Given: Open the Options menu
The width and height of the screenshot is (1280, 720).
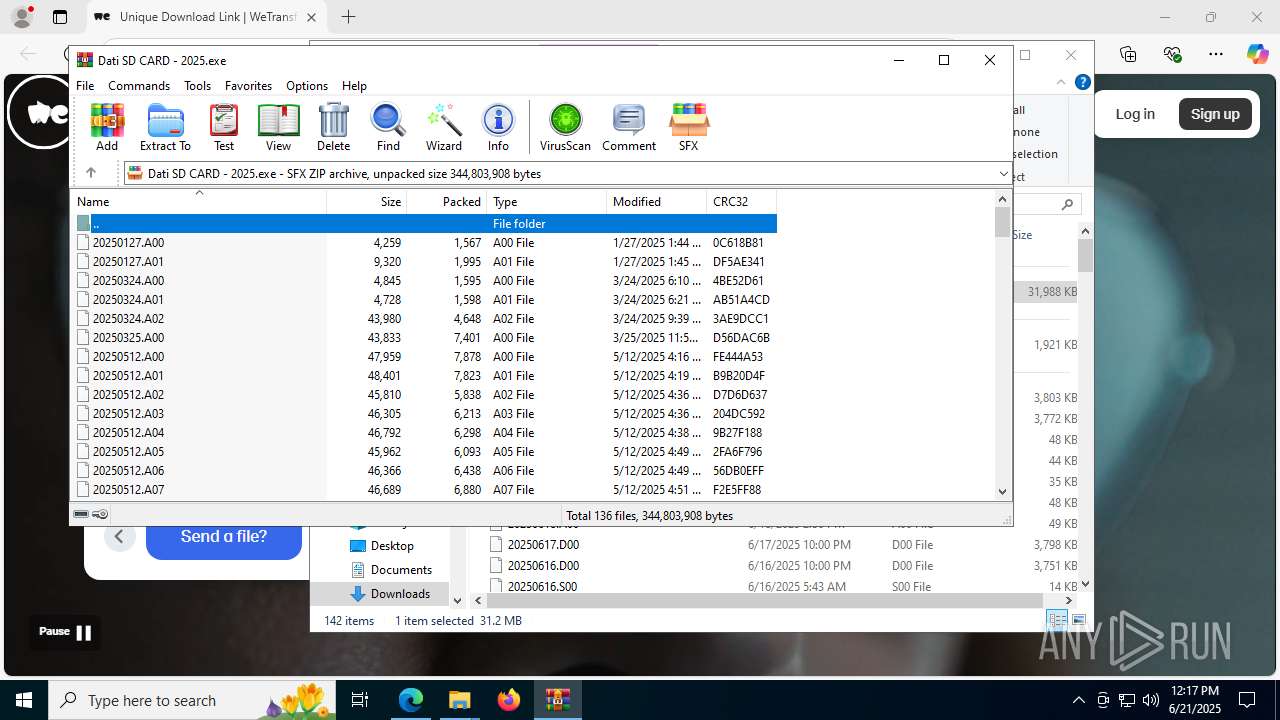Looking at the screenshot, I should 307,86.
